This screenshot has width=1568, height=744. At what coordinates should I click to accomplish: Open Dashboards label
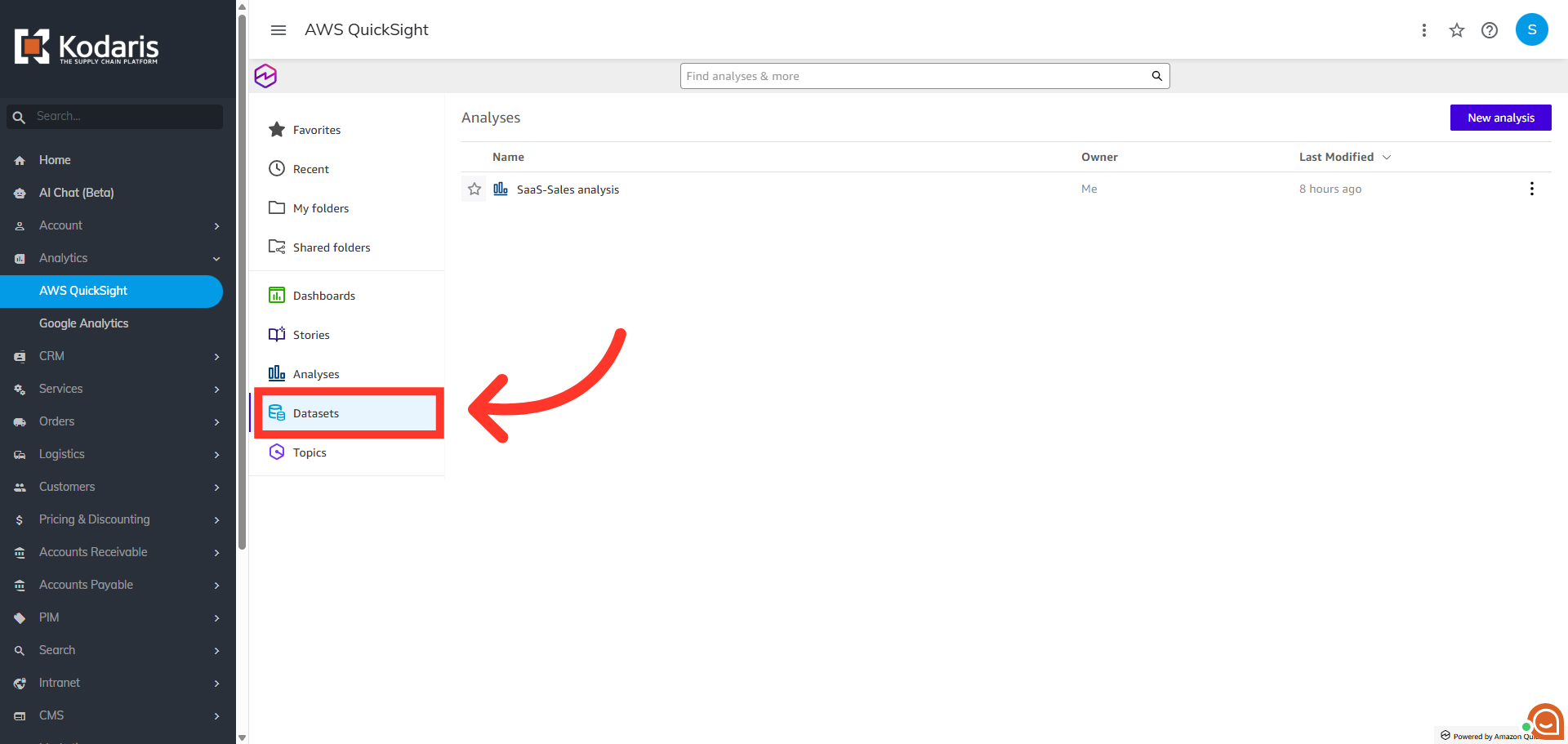[x=324, y=296]
